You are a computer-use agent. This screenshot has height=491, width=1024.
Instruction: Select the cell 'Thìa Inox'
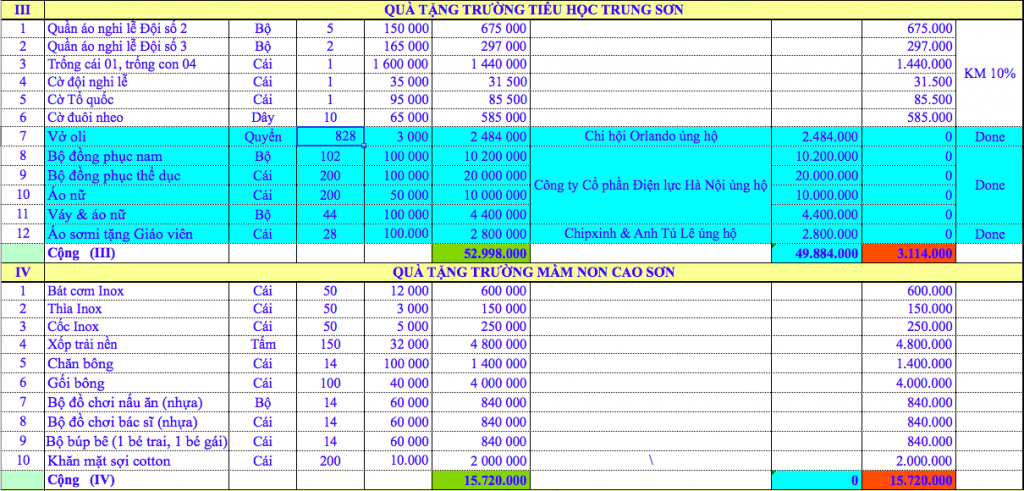(137, 308)
